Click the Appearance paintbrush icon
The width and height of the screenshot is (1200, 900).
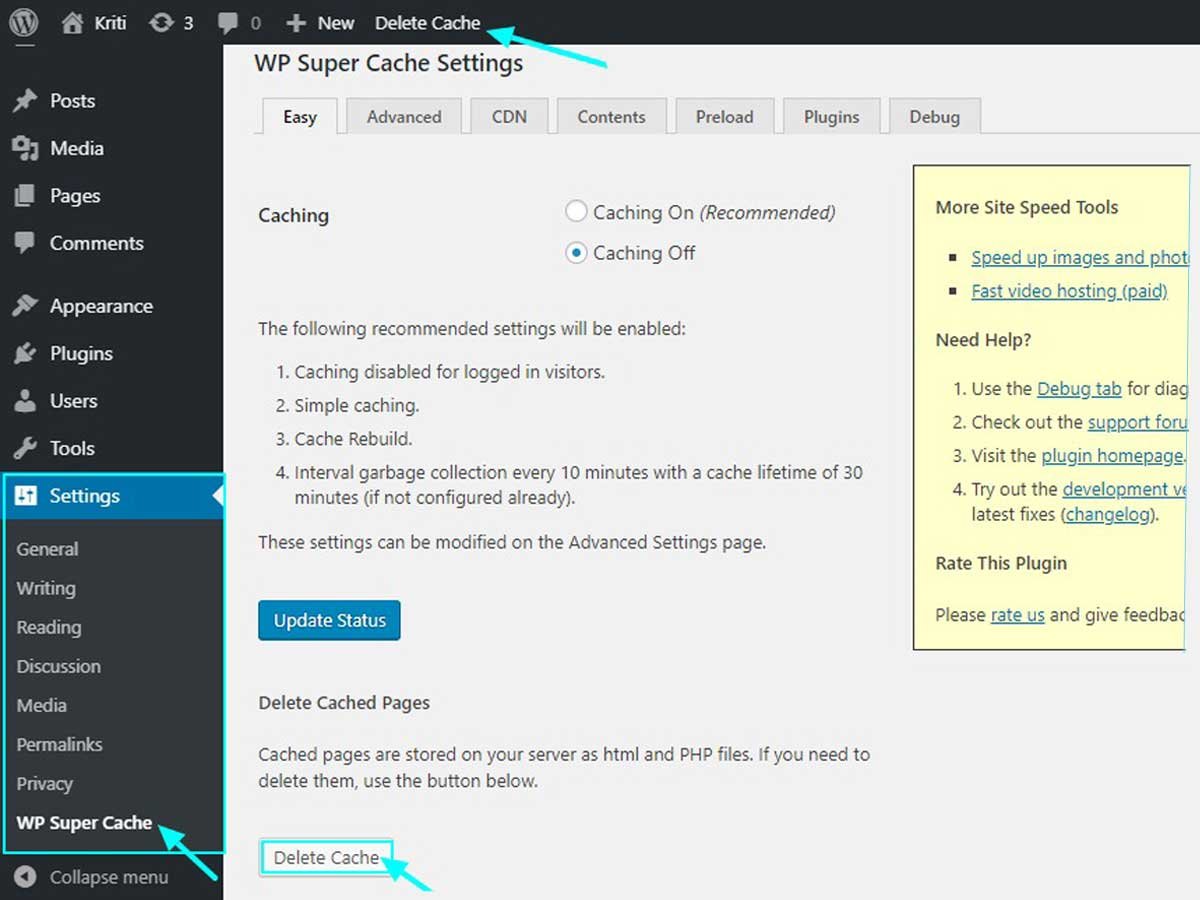[25, 306]
